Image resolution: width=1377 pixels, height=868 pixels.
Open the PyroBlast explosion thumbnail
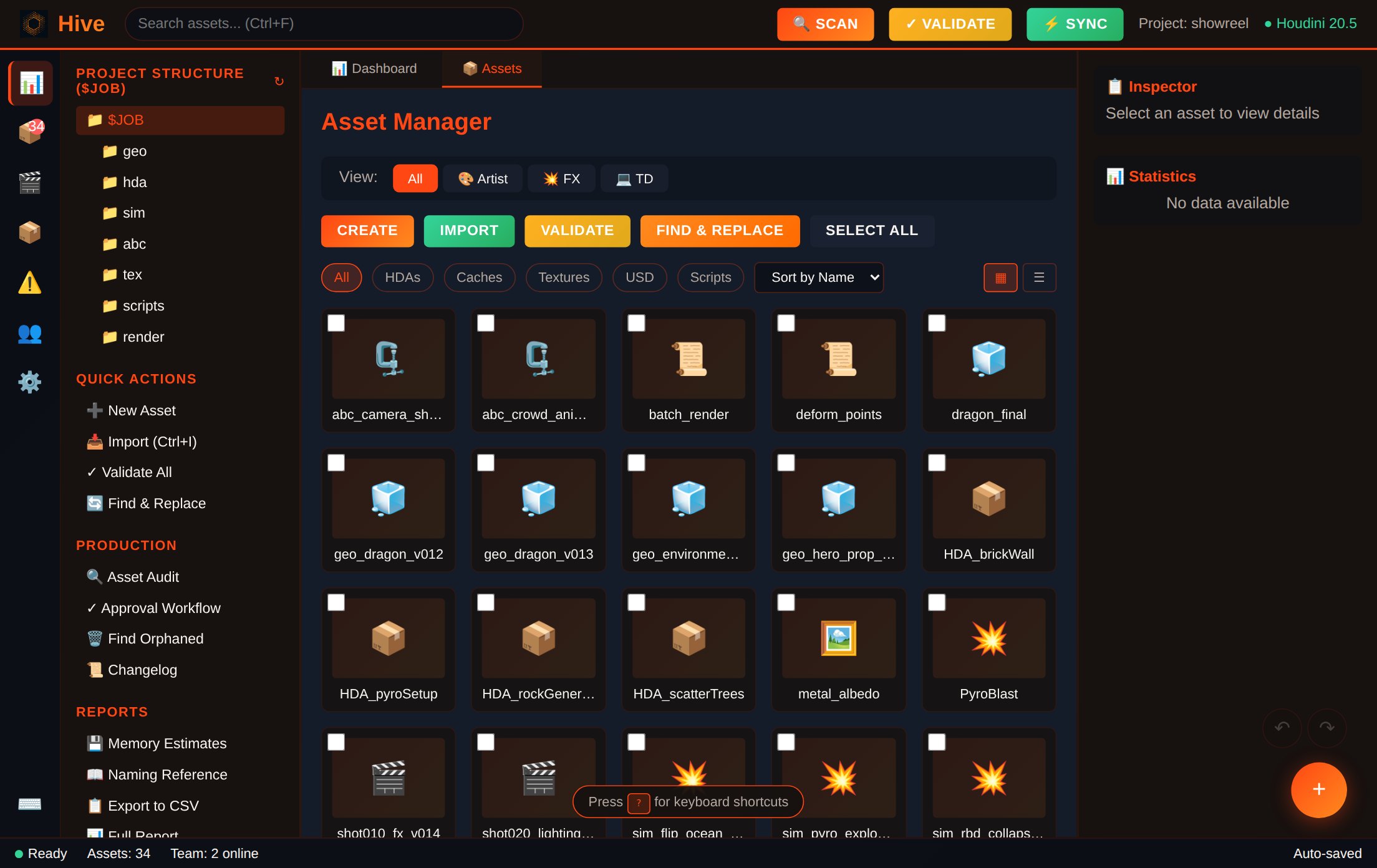click(x=989, y=639)
